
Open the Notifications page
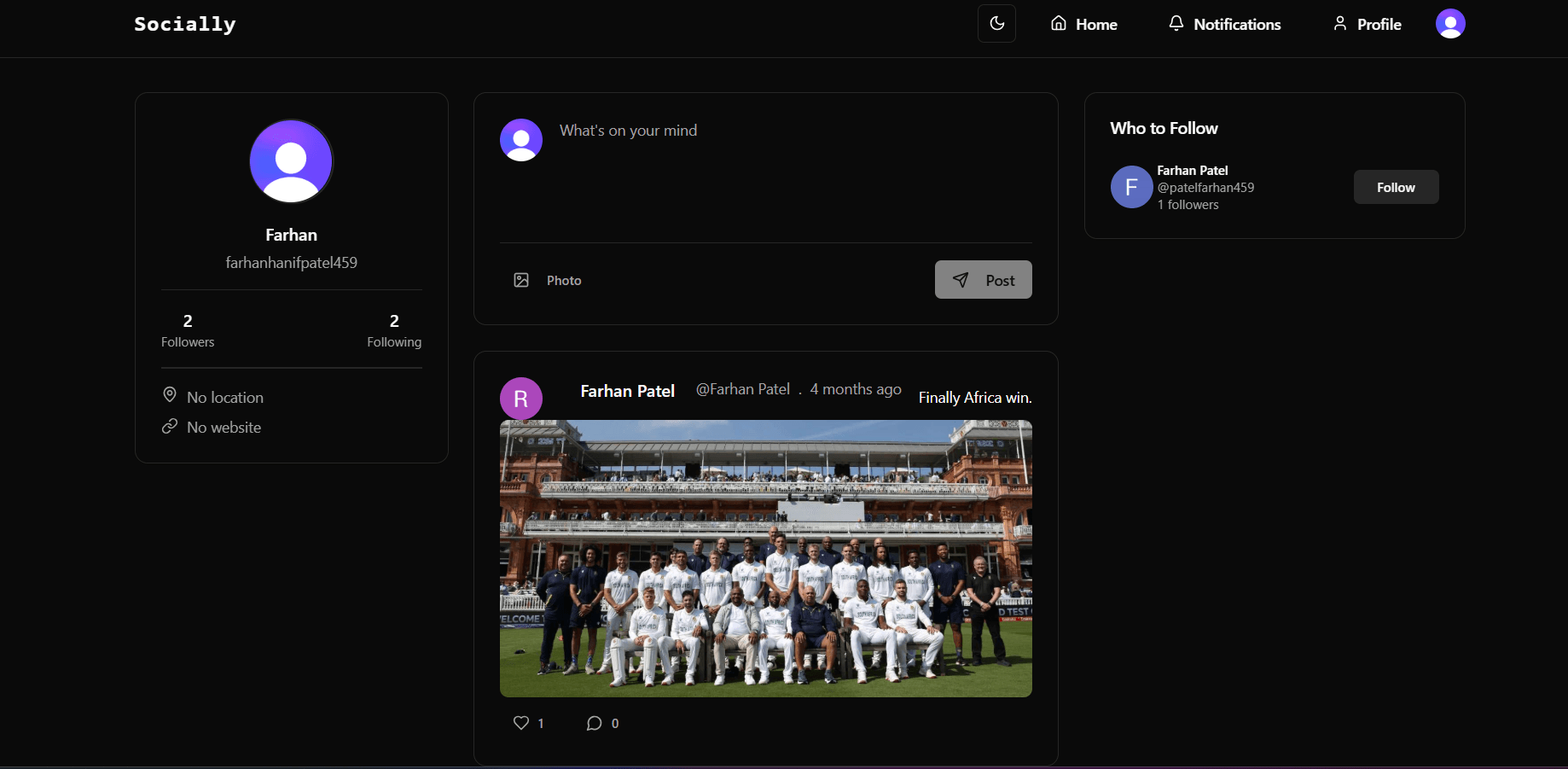pos(1224,25)
